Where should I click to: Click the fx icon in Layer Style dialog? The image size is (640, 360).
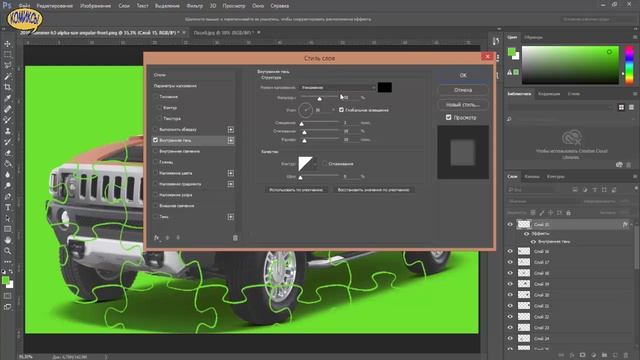[x=156, y=238]
